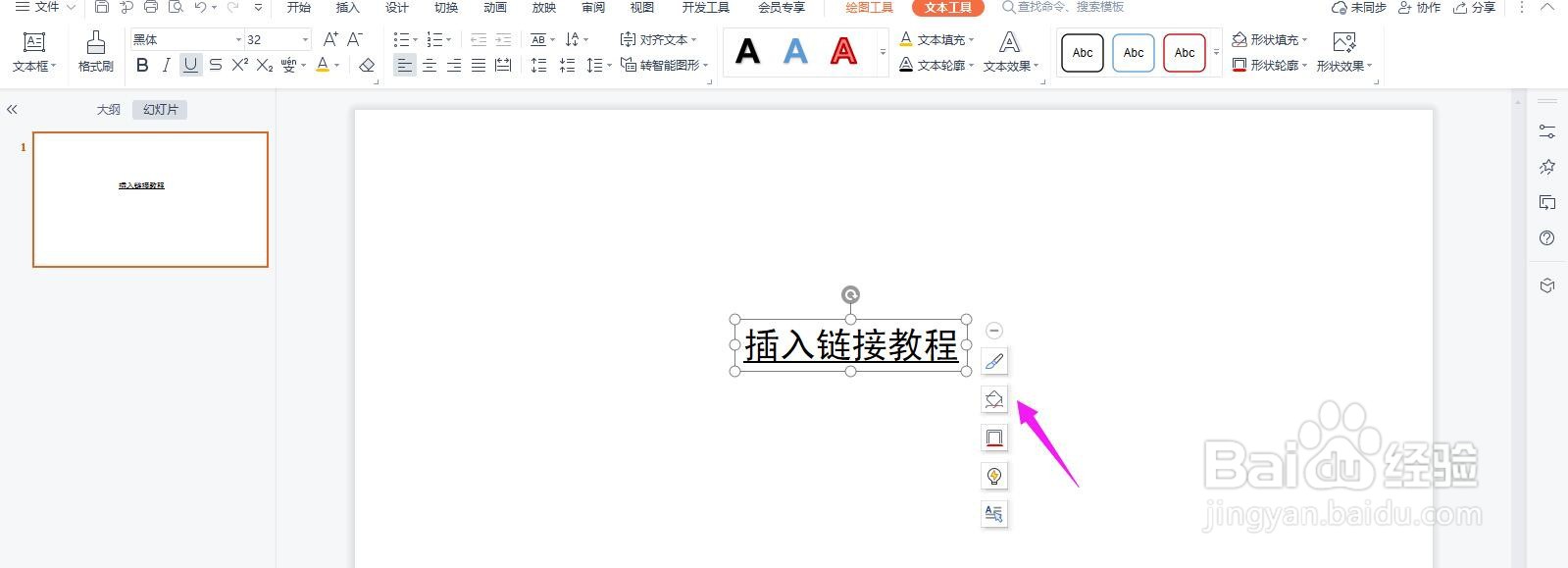Image resolution: width=1568 pixels, height=568 pixels.
Task: Collapse the slide panel with double chevron
Action: click(12, 110)
